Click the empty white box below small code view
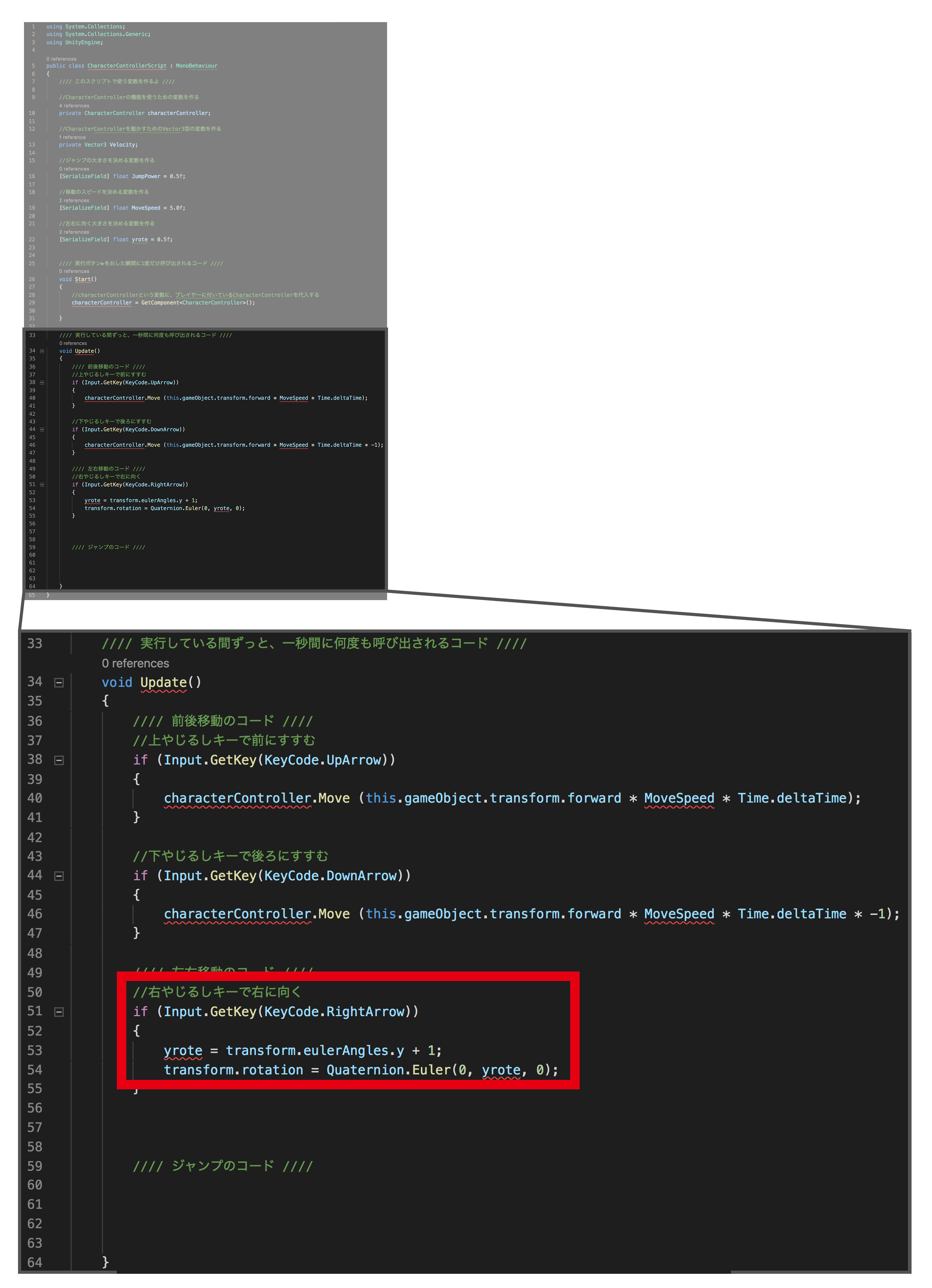Viewport: 932px width, 1288px height. coord(204,615)
